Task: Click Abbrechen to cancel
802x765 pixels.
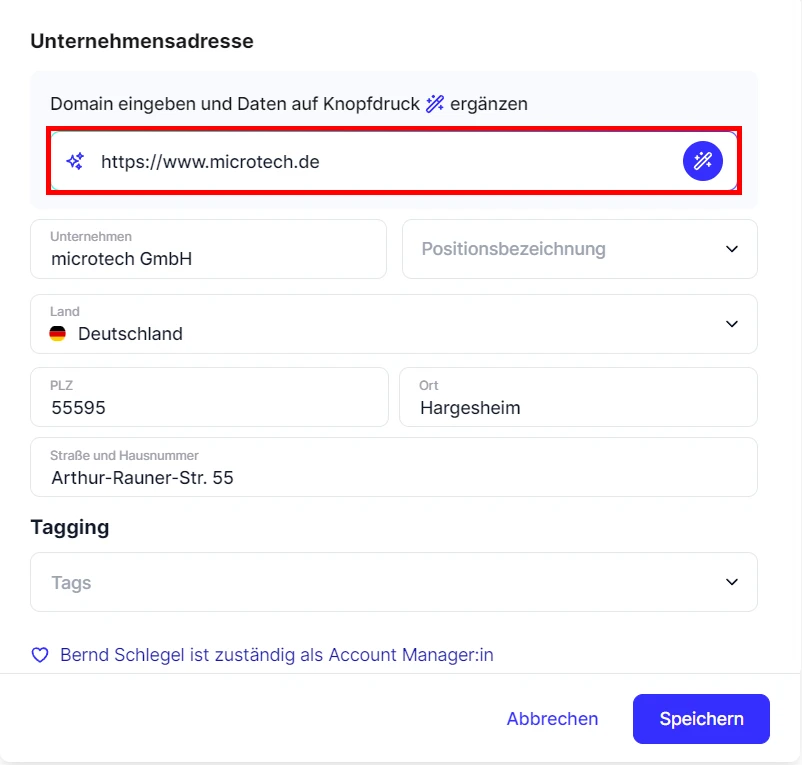Action: (x=552, y=718)
